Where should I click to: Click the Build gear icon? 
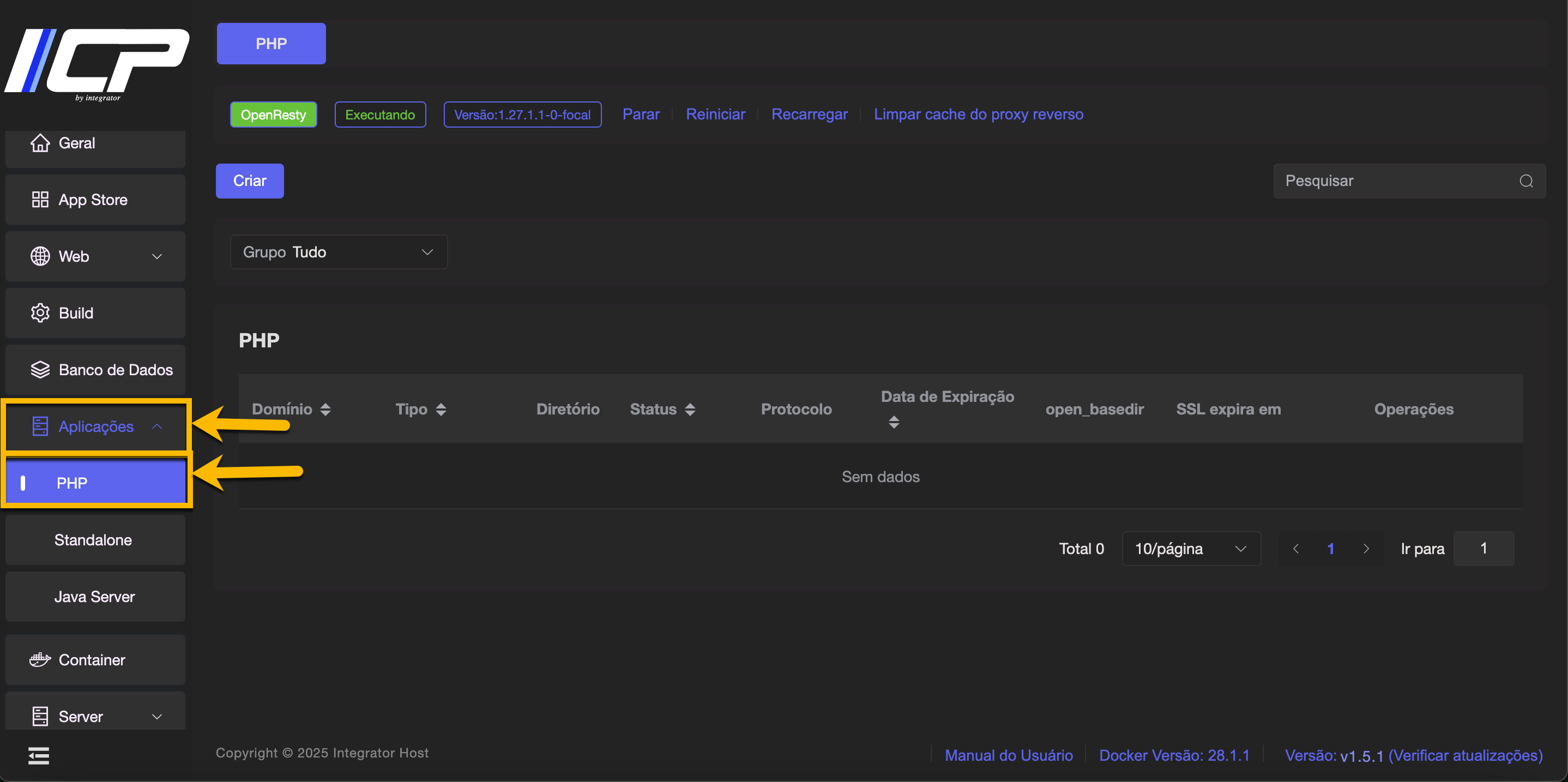(40, 313)
